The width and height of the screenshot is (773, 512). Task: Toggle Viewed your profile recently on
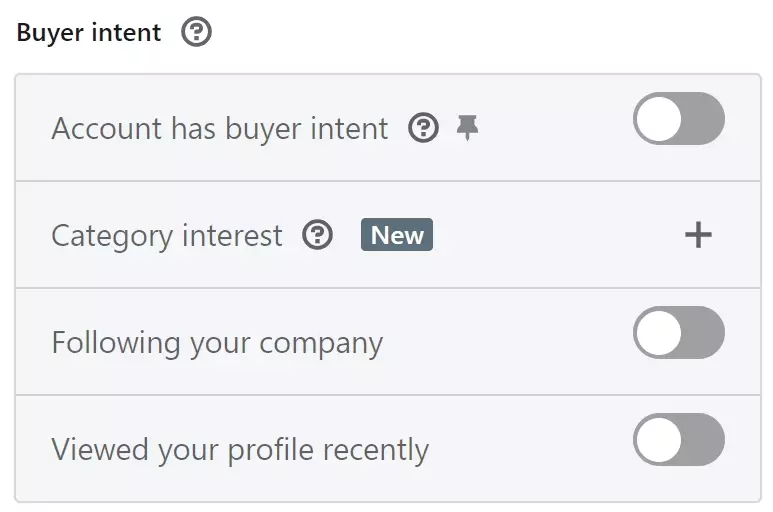coord(679,440)
